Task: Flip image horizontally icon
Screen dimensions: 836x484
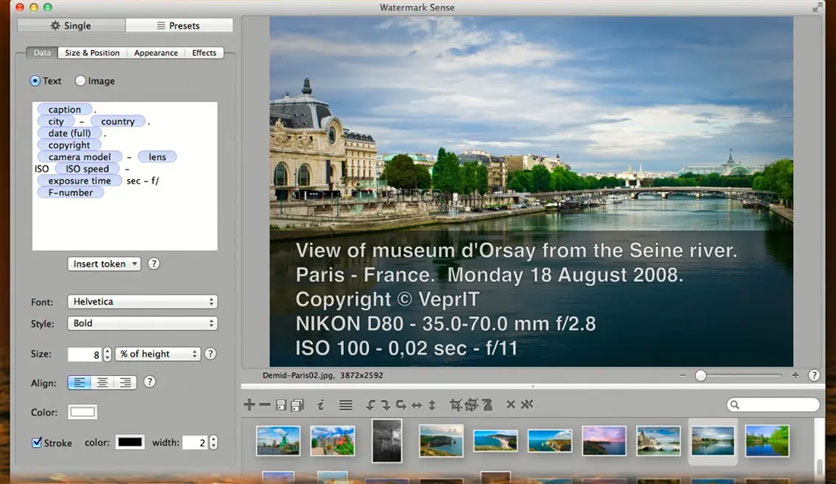Action: [416, 405]
